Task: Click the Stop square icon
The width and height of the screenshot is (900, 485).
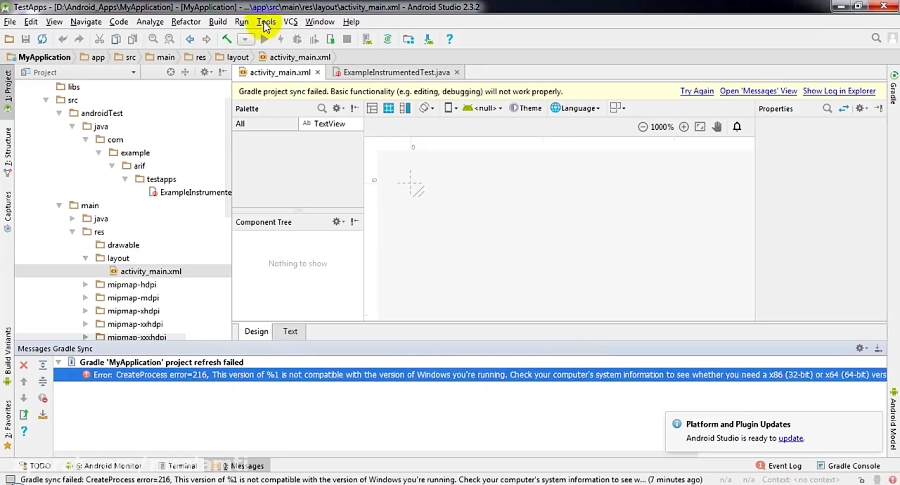Action: pyautogui.click(x=347, y=39)
